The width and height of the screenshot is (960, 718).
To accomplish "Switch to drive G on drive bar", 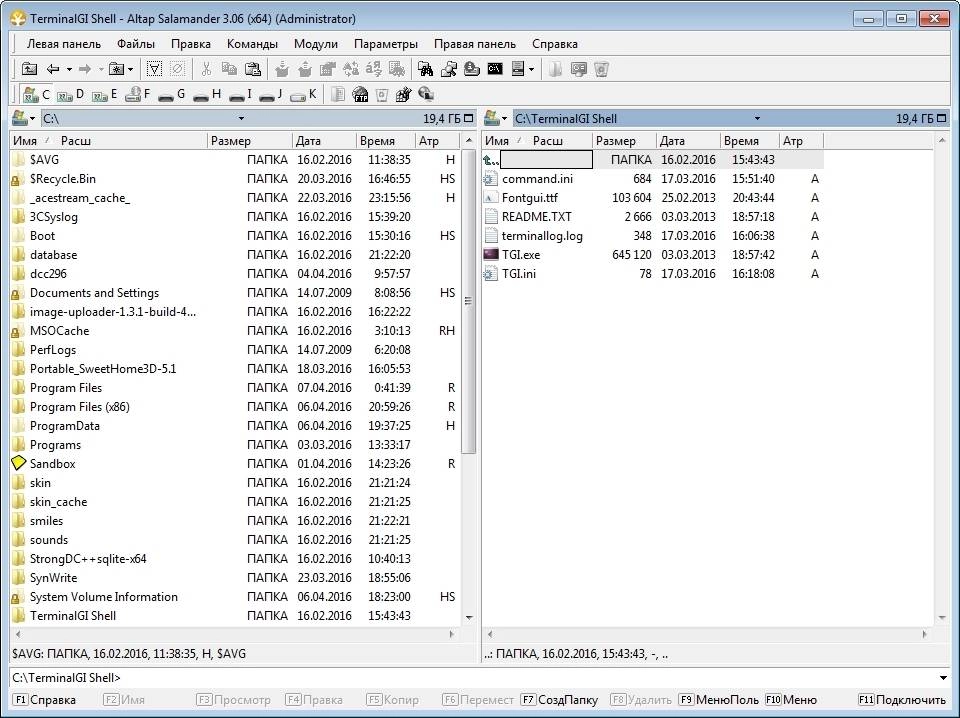I will tap(171, 95).
